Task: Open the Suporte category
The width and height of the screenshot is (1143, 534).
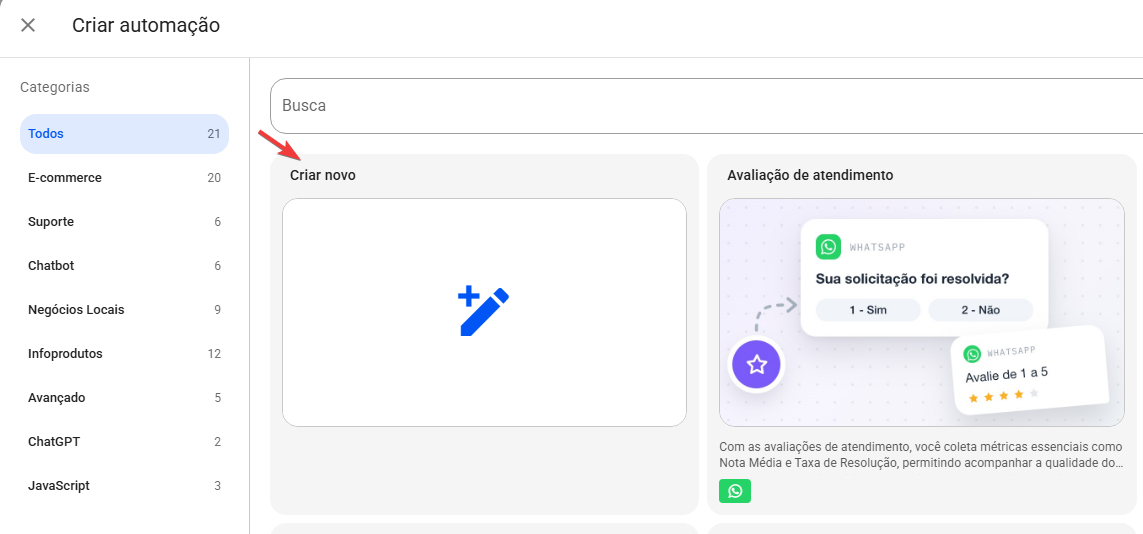Action: [124, 221]
